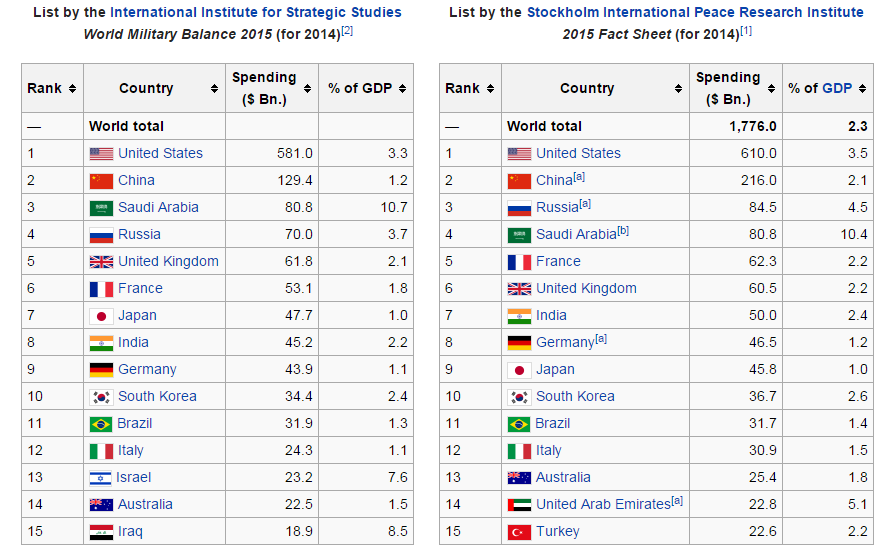Image resolution: width=896 pixels, height=550 pixels.
Task: Open footnote [a] next to United Arab Emirates
Action: (x=677, y=501)
